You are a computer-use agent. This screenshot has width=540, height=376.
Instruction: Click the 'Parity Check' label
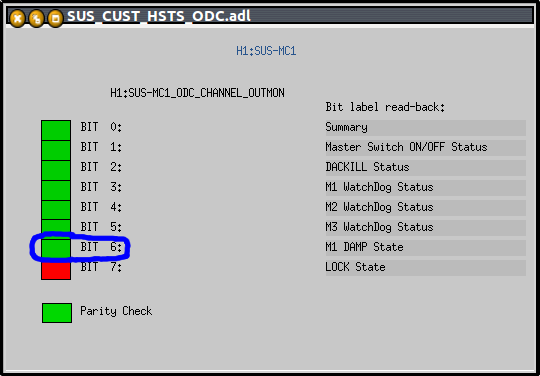[116, 311]
